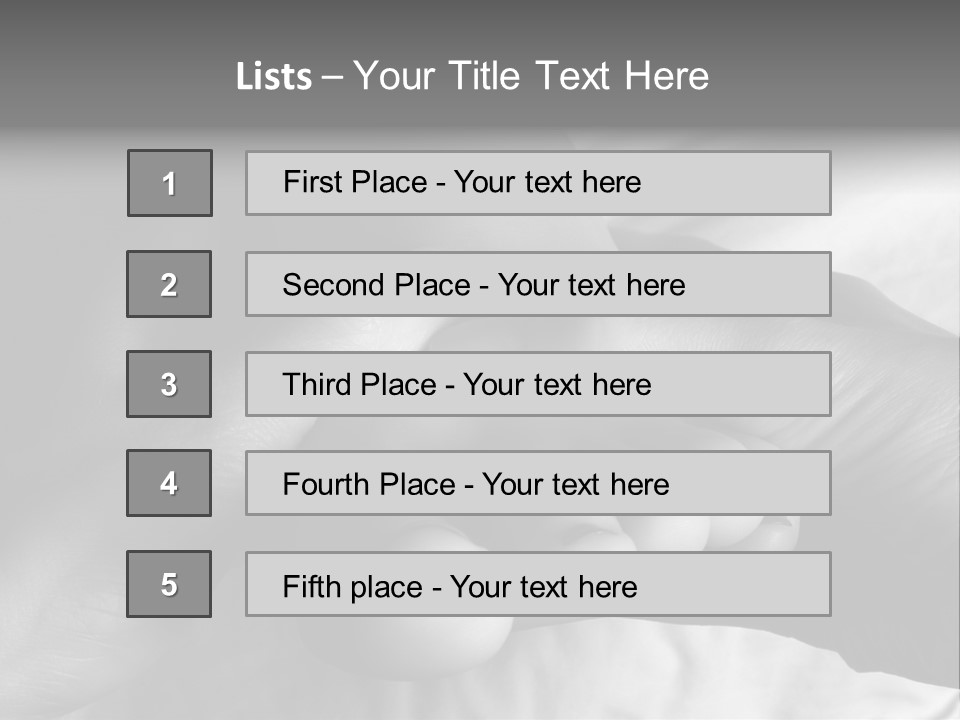Click the bold word Lists in title
The width and height of the screenshot is (960, 720).
pyautogui.click(x=274, y=76)
